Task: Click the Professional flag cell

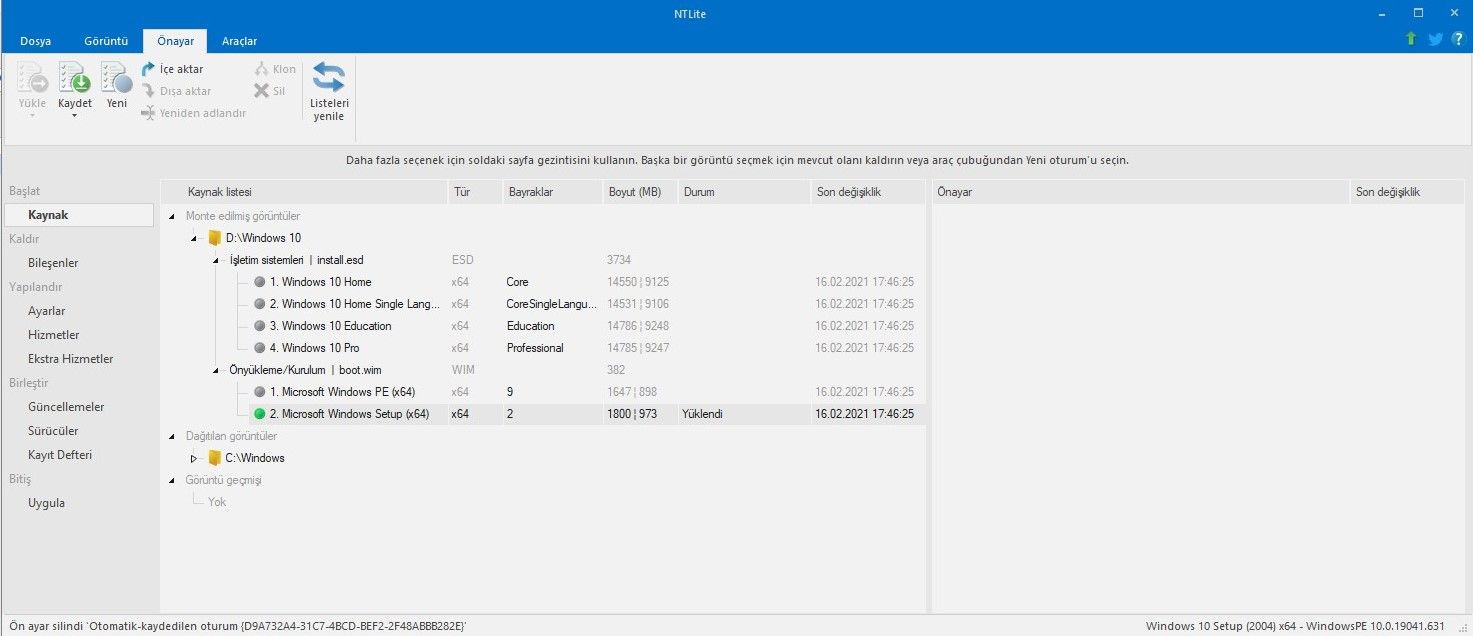Action: [x=535, y=348]
